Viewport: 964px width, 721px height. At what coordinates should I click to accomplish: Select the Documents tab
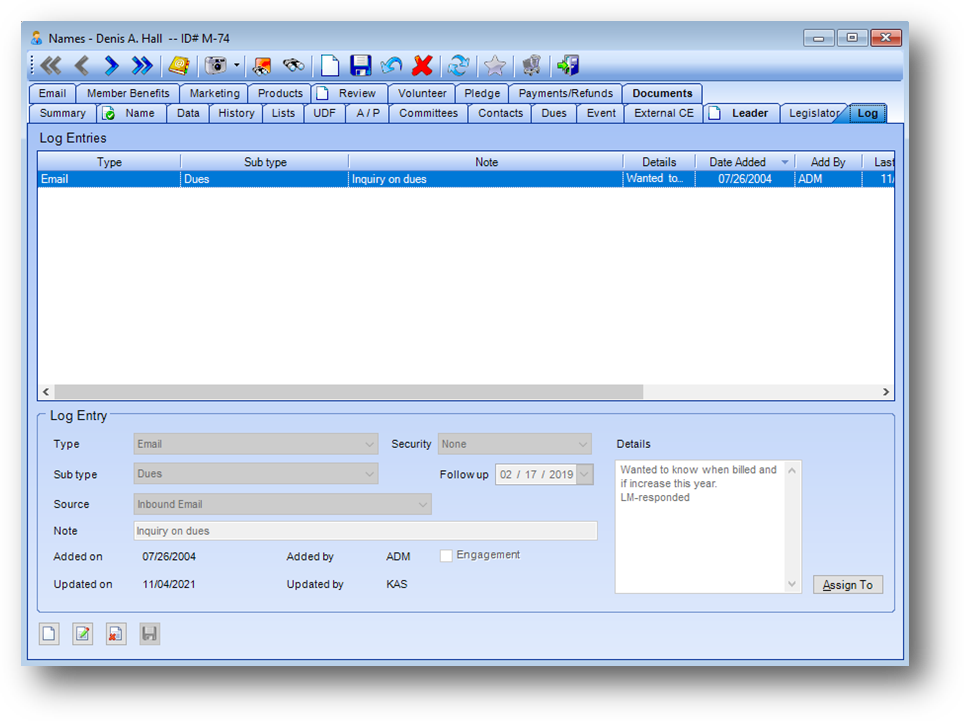click(662, 93)
